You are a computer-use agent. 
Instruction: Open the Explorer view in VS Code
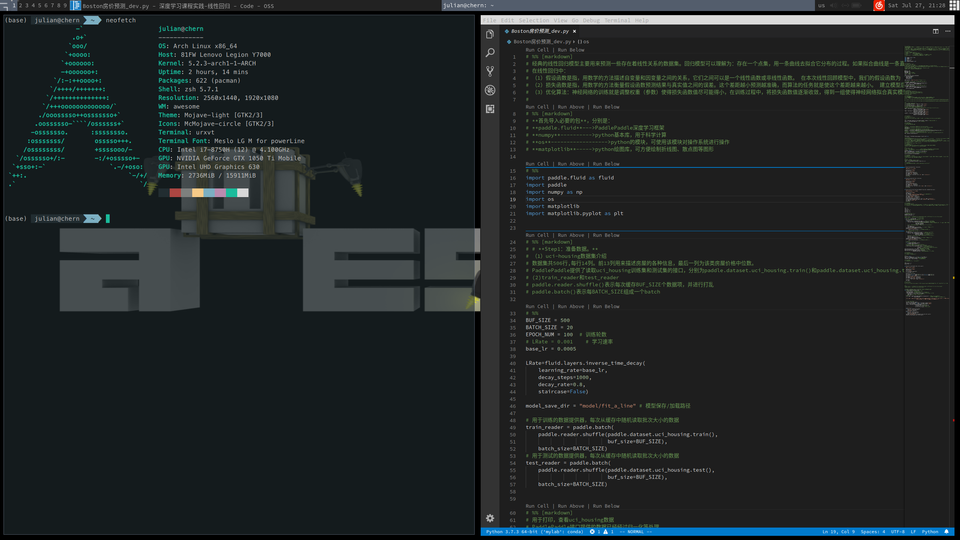click(x=490, y=34)
